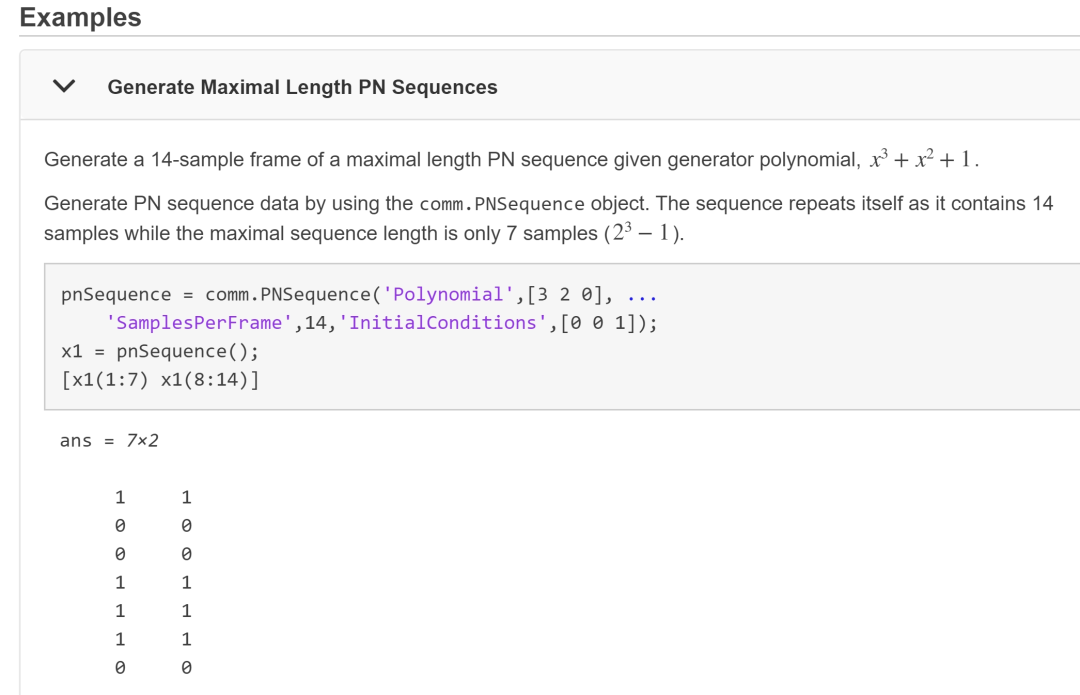
Task: Click the first row of the output matrix
Action: [x=153, y=497]
